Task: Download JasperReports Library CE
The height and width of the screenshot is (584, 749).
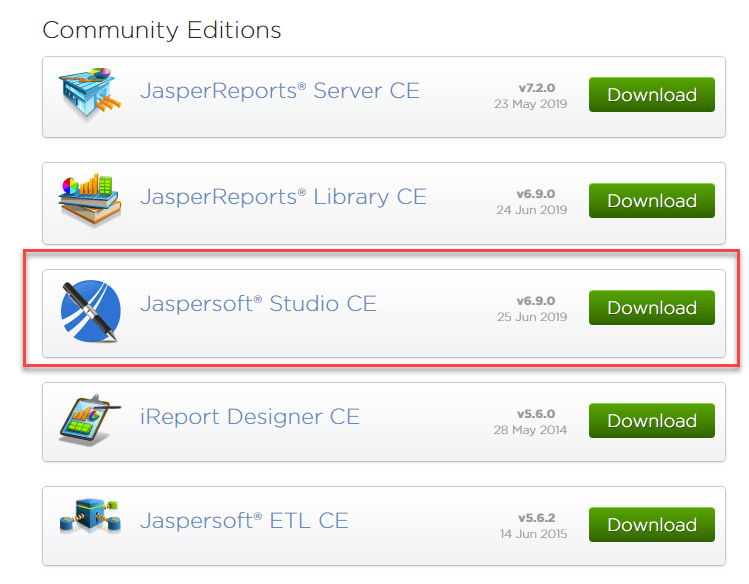Action: pos(651,201)
